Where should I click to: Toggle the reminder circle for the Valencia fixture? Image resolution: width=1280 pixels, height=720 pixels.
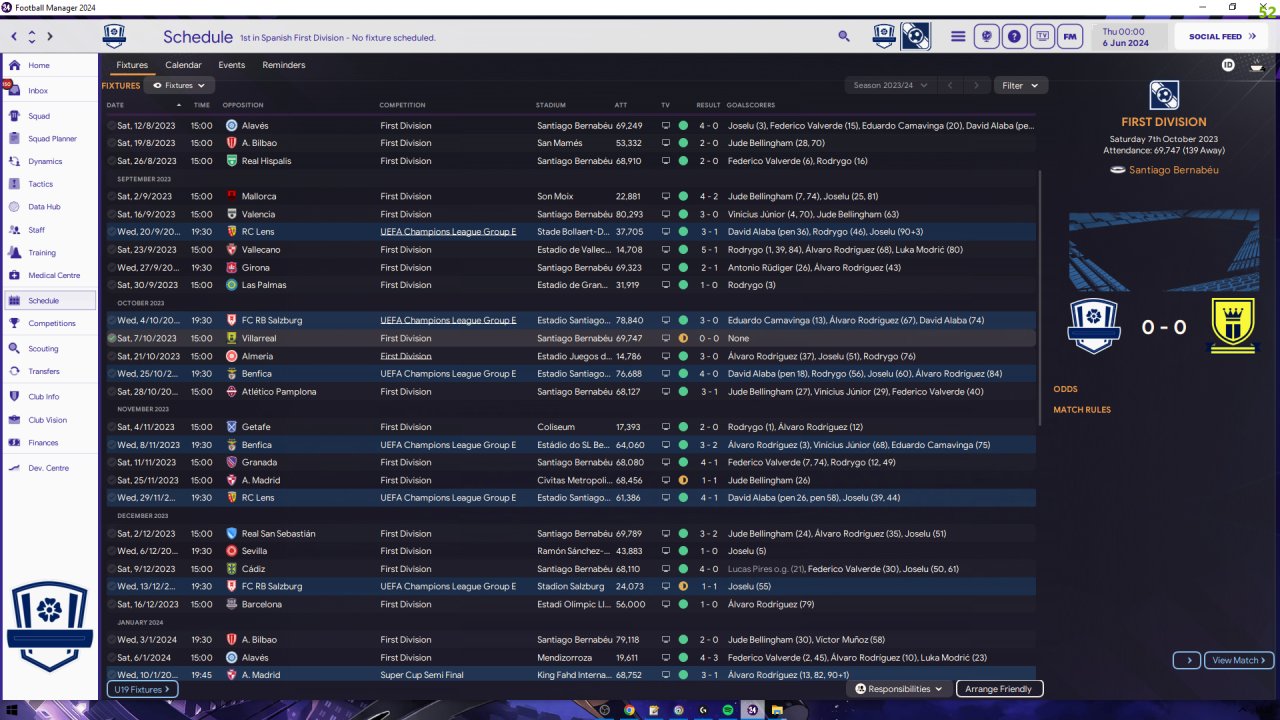click(112, 214)
